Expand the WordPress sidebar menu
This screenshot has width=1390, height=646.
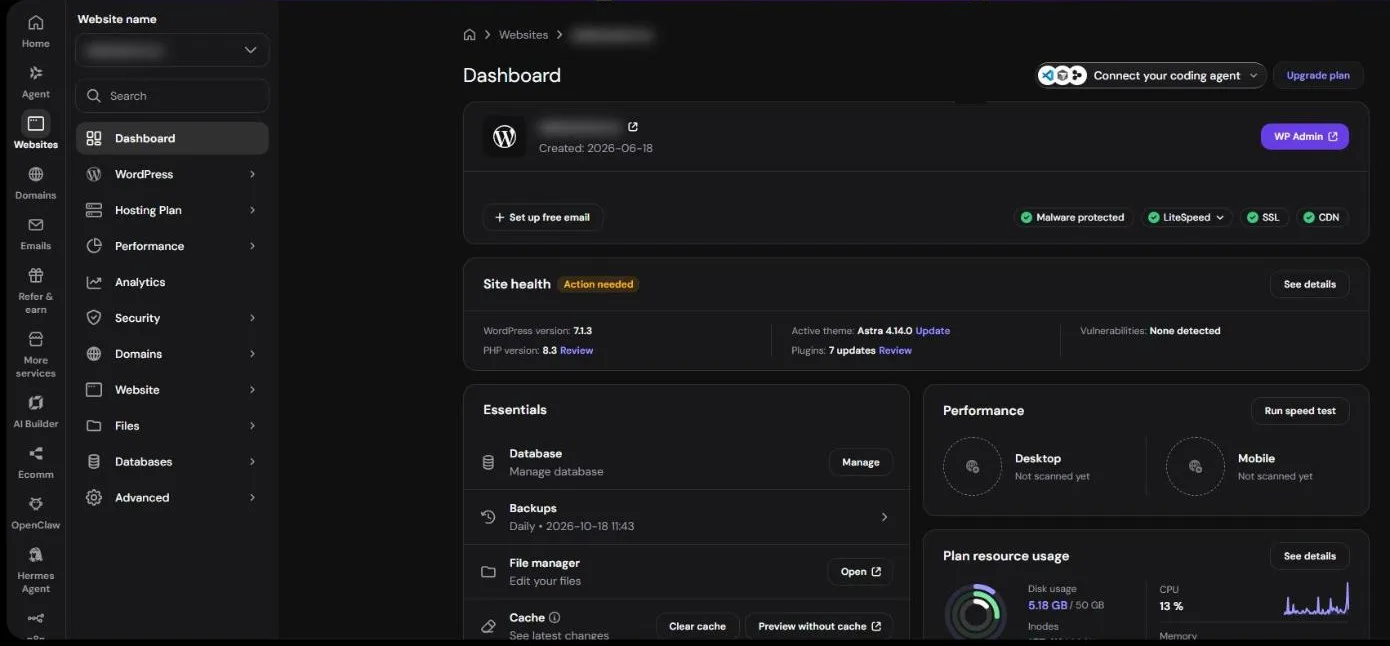tap(252, 174)
